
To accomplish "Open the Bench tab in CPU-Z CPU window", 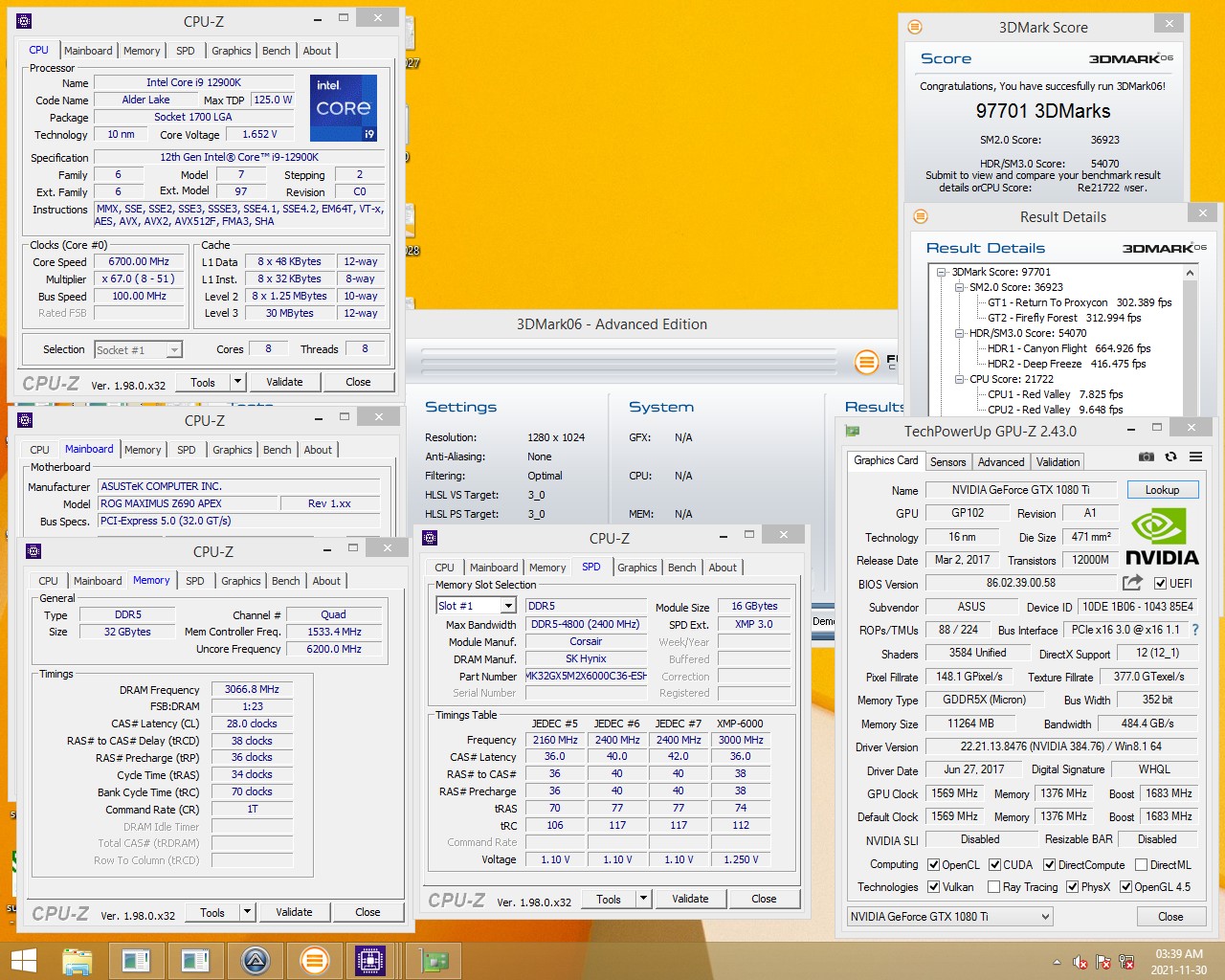I will point(277,51).
